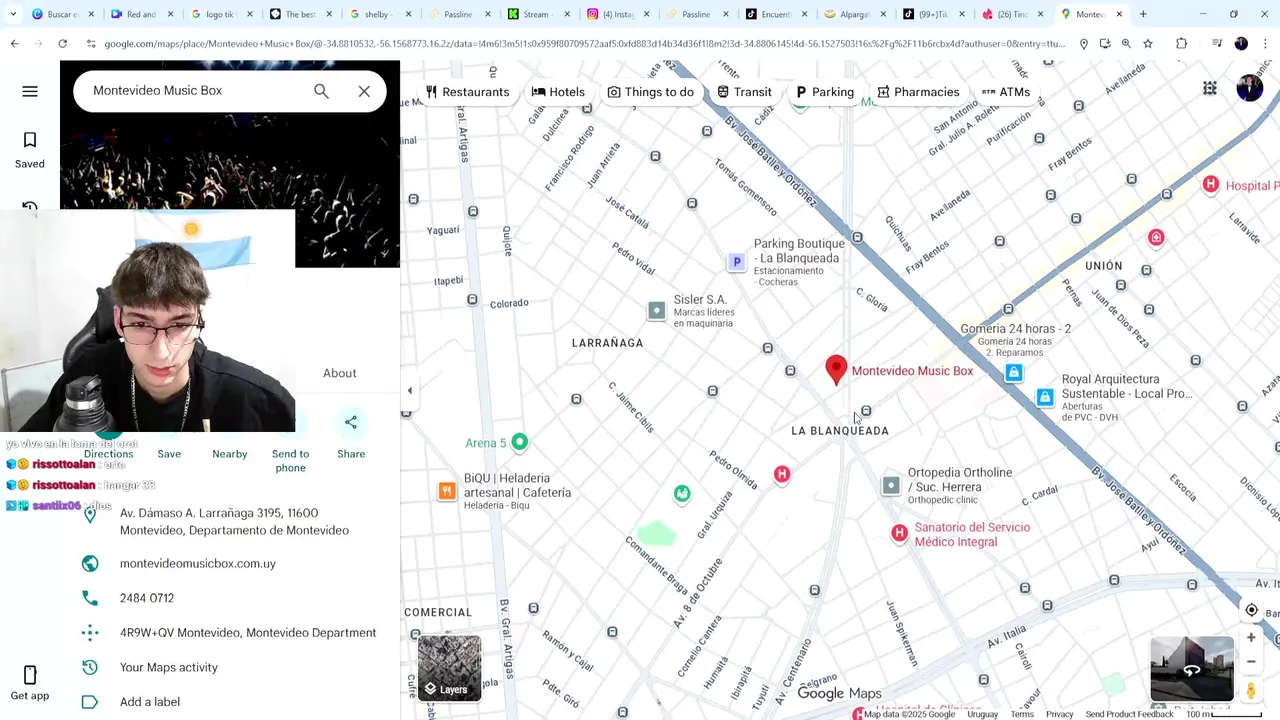The width and height of the screenshot is (1280, 720).
Task: Click the Get app button
Action: (30, 683)
